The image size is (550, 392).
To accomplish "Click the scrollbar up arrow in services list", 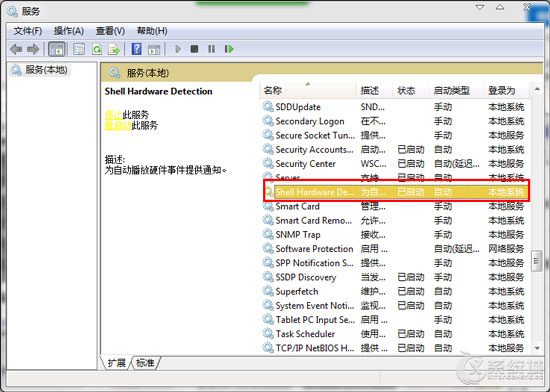I will [537, 89].
